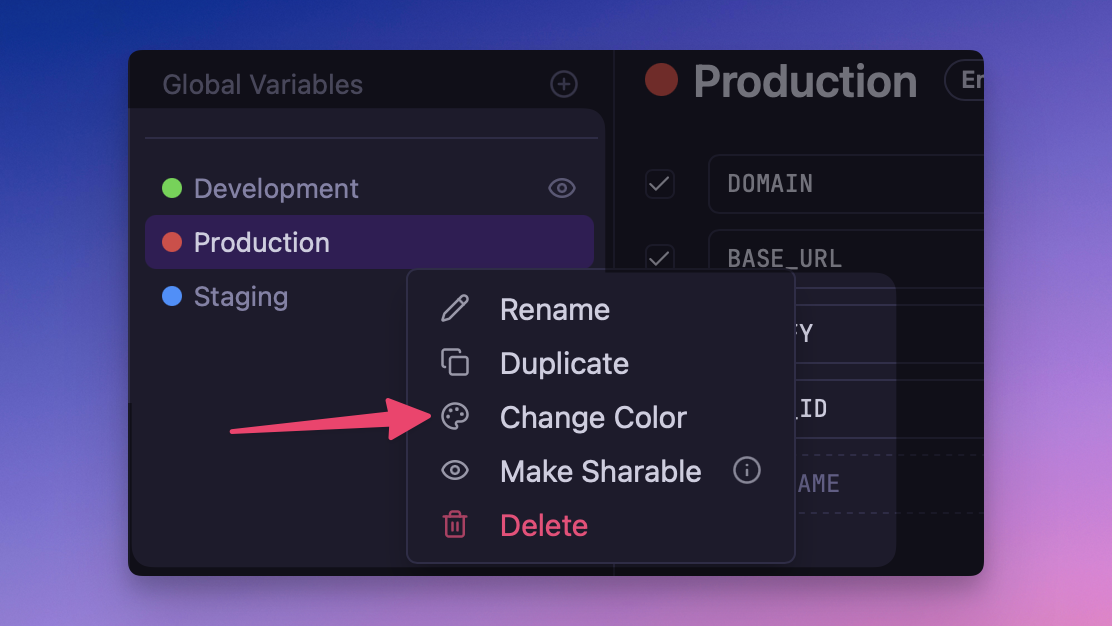Click the plus icon beside Global Variables
The height and width of the screenshot is (626, 1112).
coord(564,85)
